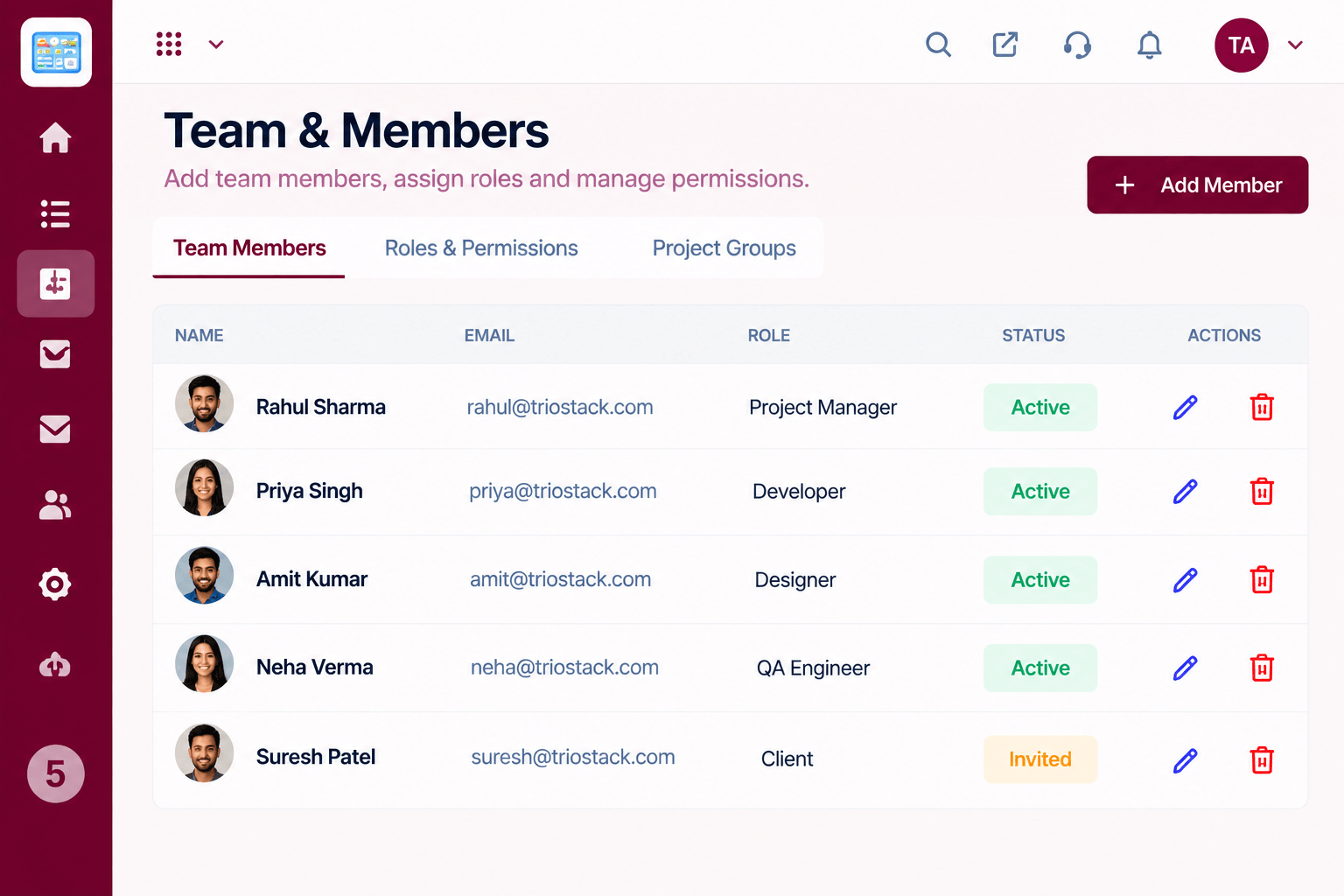
Task: Select the Project Manager role cell
Action: pyautogui.click(x=822, y=408)
